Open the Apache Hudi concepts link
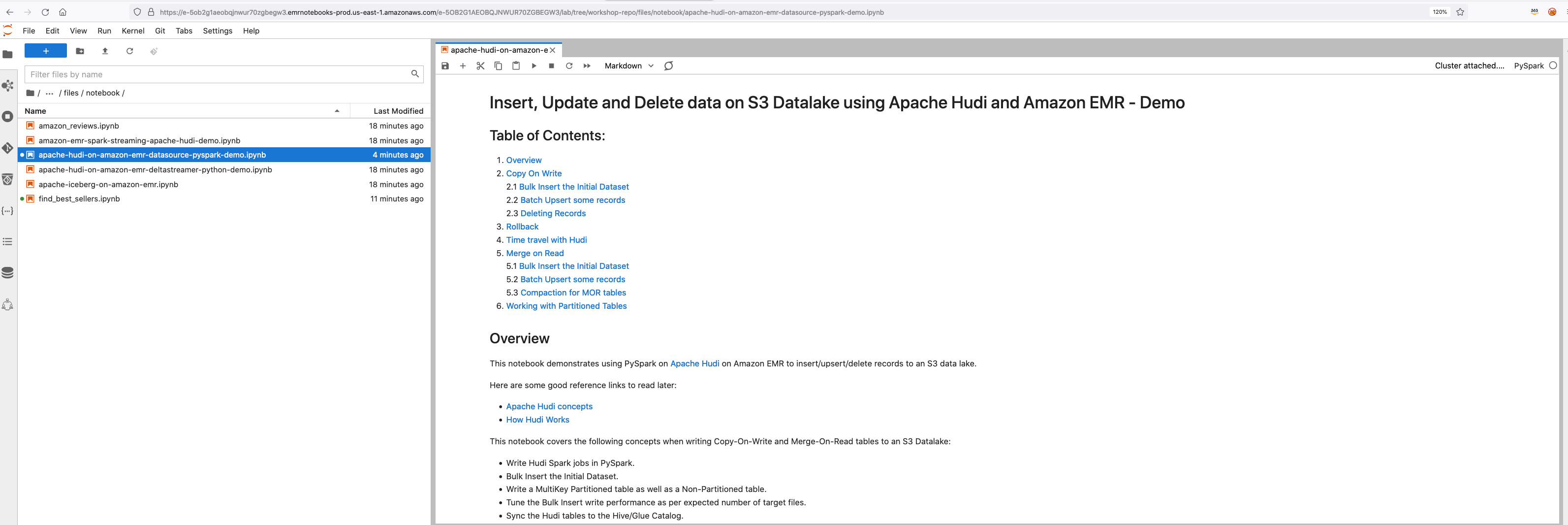Image resolution: width=1568 pixels, height=525 pixels. point(549,406)
